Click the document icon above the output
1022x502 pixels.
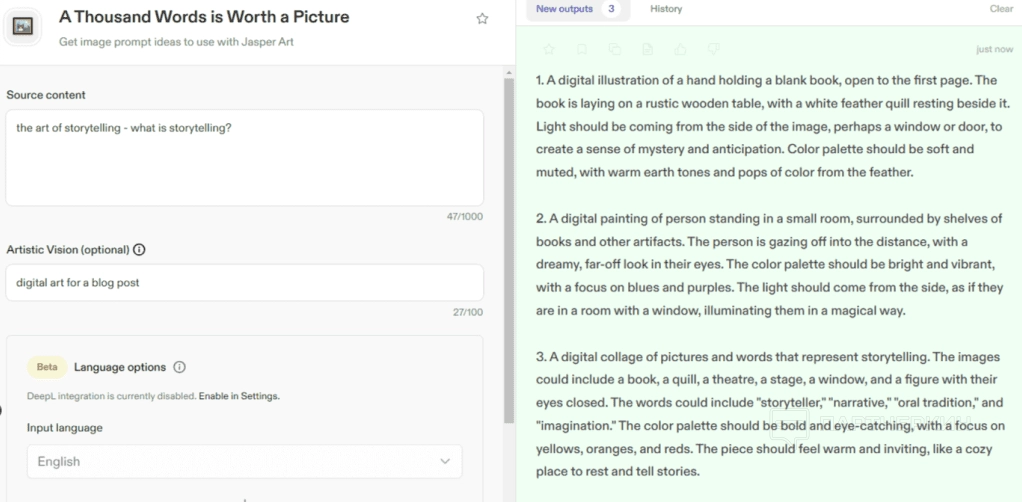click(647, 48)
